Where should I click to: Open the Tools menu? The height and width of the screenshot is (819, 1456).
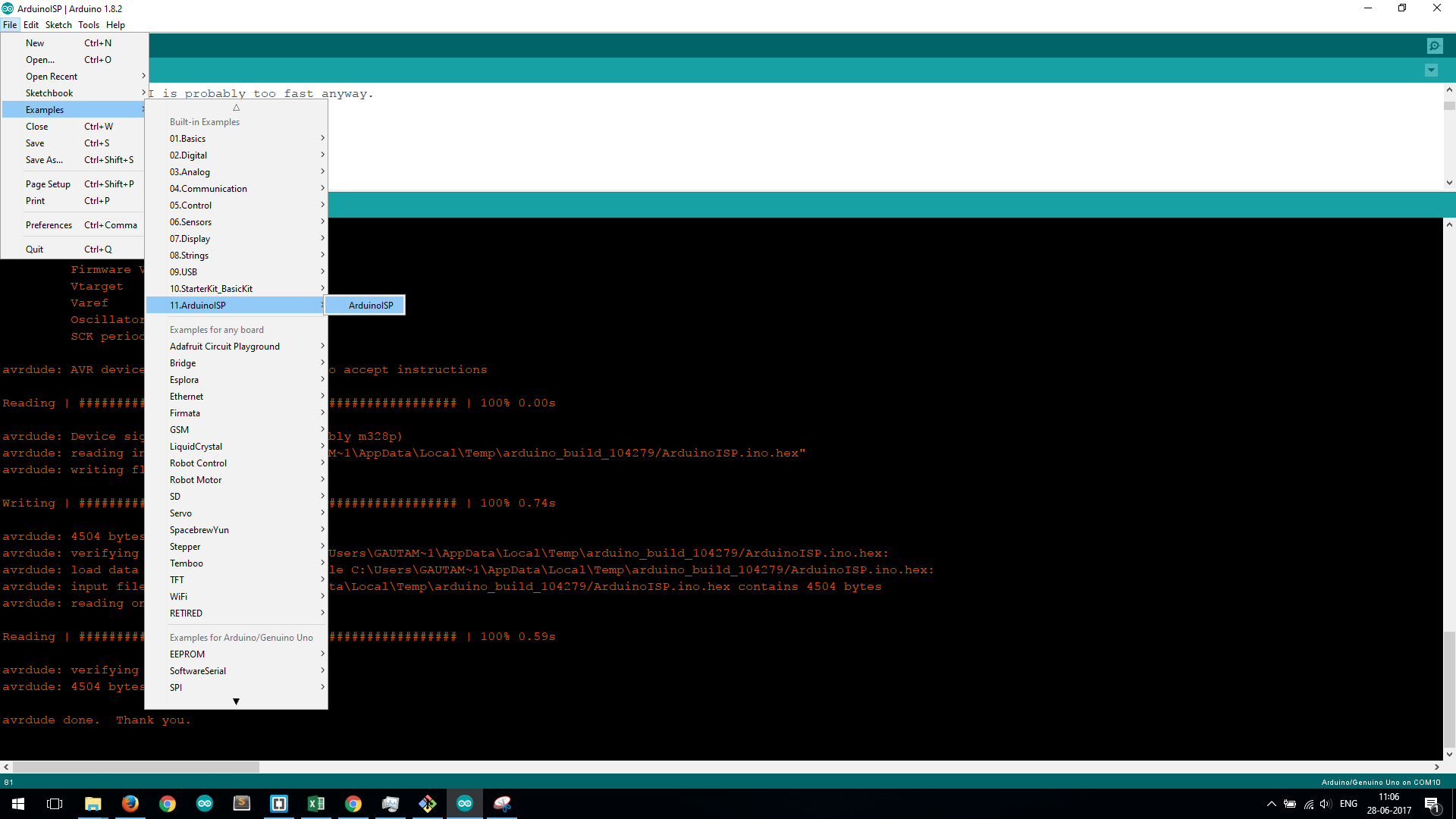89,25
